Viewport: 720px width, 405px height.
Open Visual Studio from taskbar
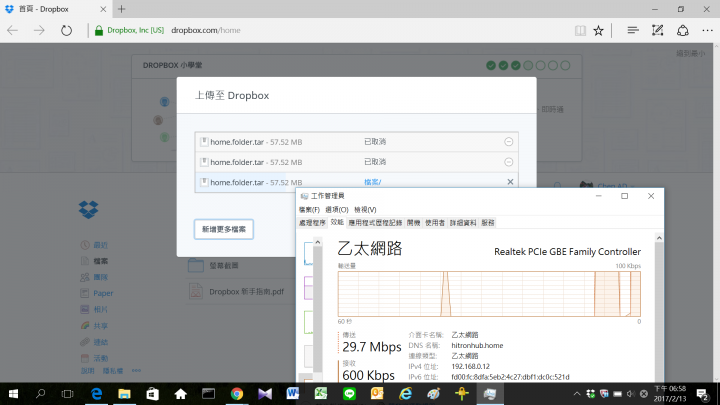(265, 394)
